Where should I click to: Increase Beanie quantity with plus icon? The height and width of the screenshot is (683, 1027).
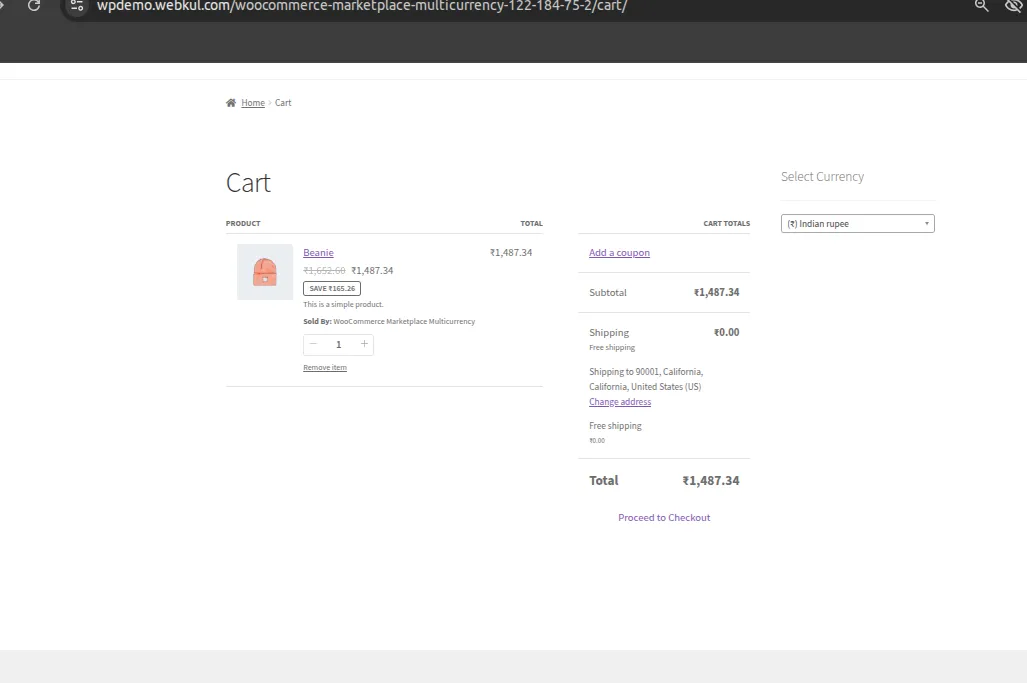click(x=364, y=344)
